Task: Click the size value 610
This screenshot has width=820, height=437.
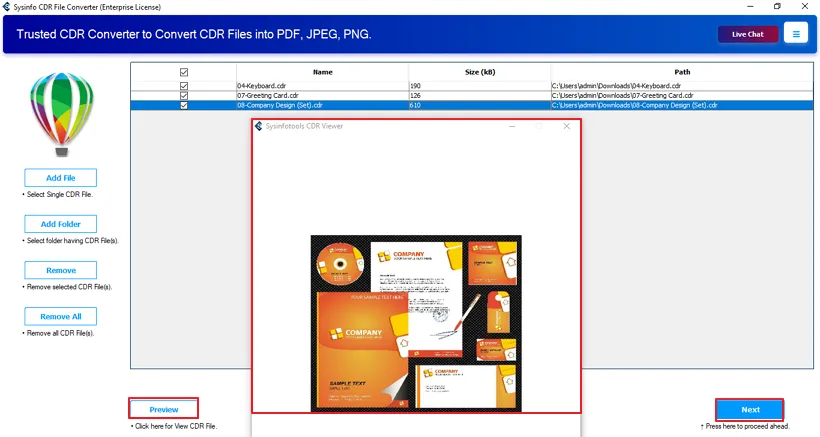Action: coord(415,105)
